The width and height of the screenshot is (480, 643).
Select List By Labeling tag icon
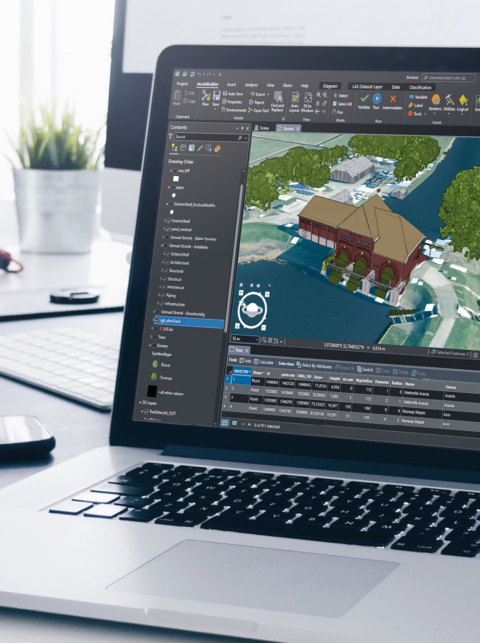click(x=218, y=149)
